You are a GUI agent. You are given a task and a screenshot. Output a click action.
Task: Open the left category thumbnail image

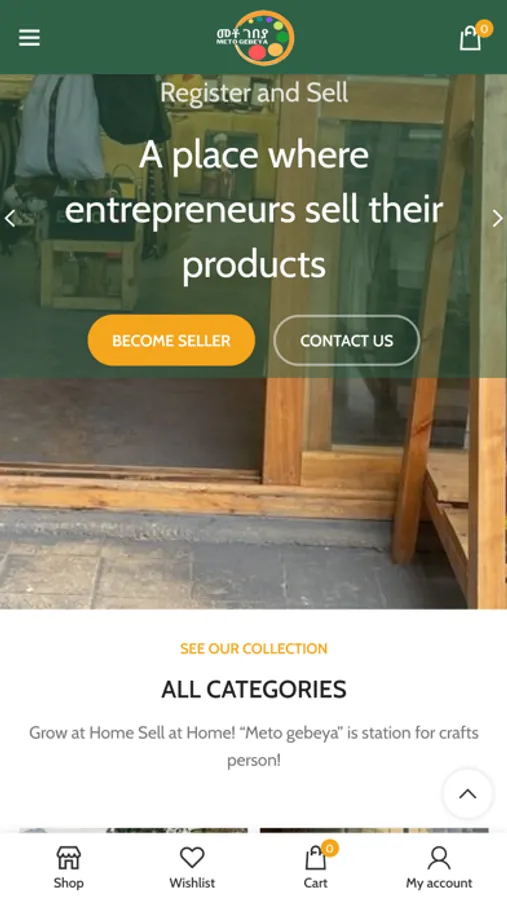pyautogui.click(x=133, y=830)
